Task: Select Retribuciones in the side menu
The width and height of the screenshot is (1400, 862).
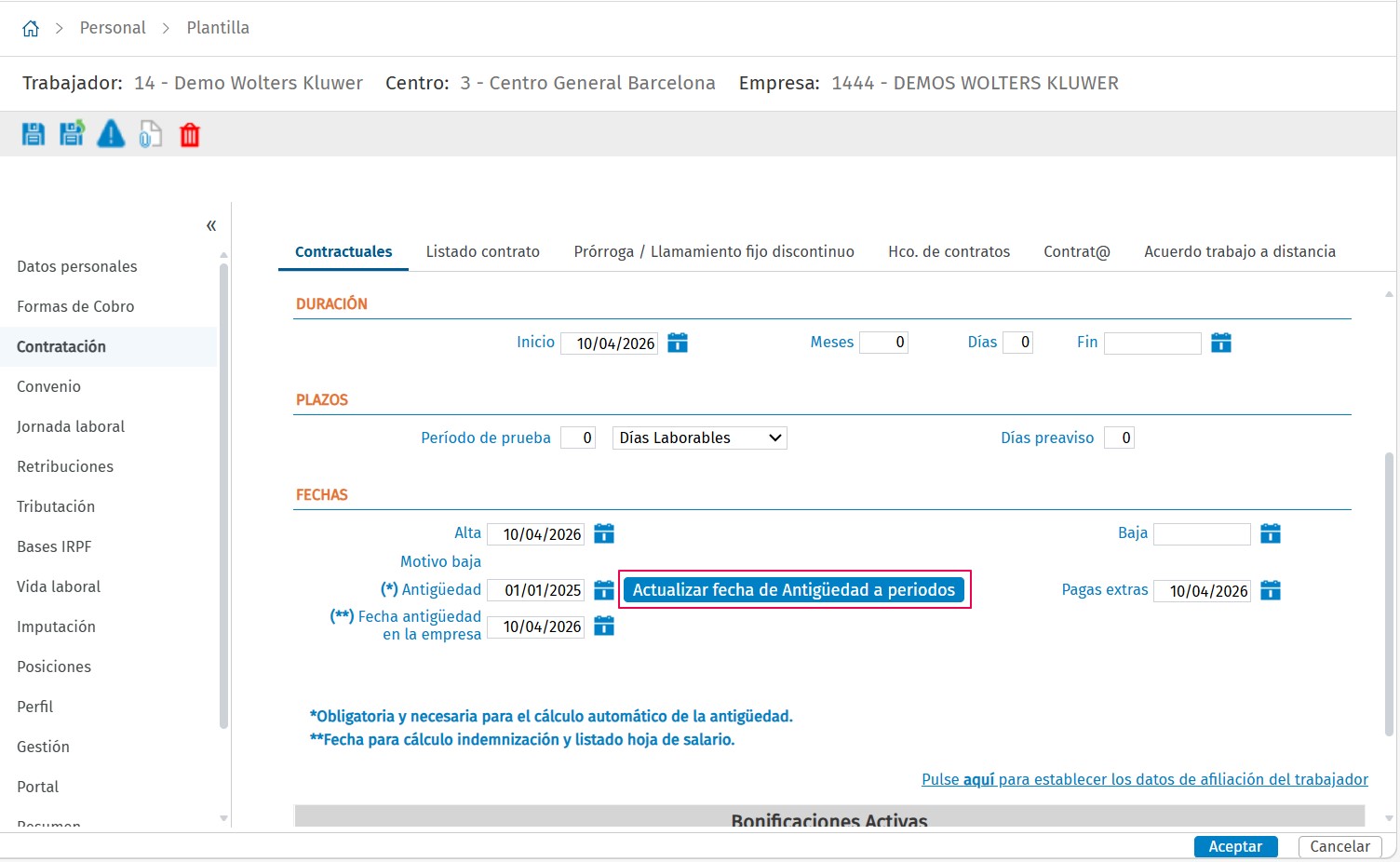Action: tap(65, 466)
